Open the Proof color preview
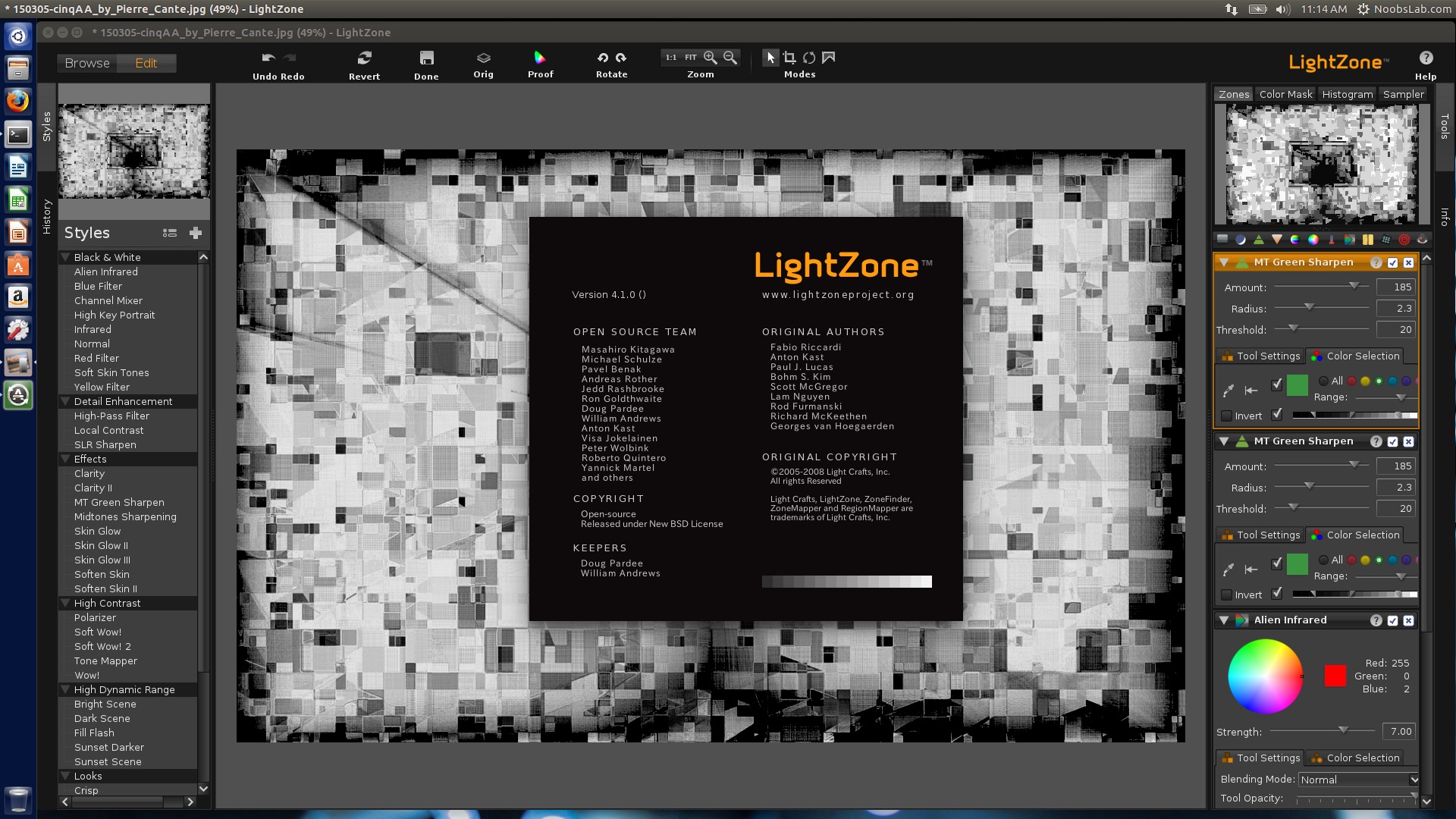Screen dimensions: 1456x819 click(540, 58)
